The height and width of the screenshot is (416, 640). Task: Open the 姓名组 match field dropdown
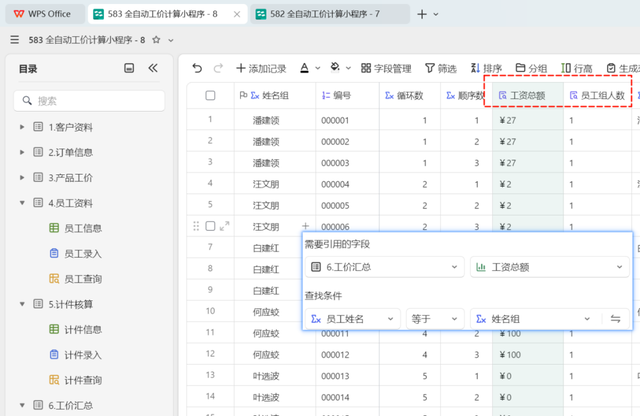coord(535,319)
